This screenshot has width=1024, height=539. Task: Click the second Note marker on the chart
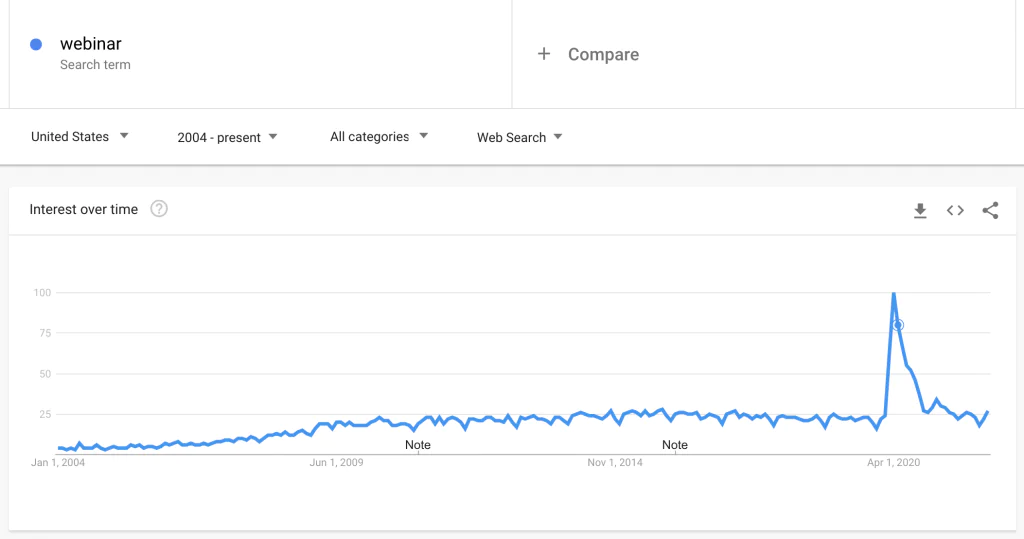675,445
